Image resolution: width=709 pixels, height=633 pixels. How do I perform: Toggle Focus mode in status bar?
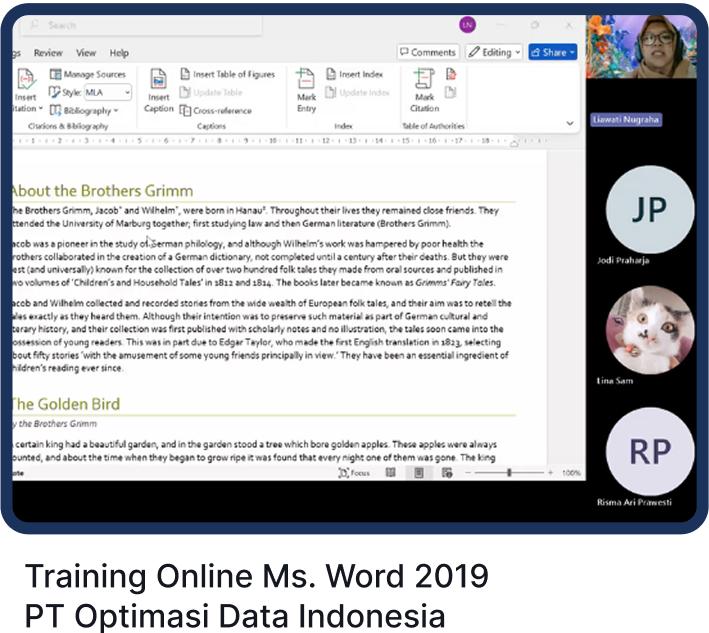(x=354, y=472)
